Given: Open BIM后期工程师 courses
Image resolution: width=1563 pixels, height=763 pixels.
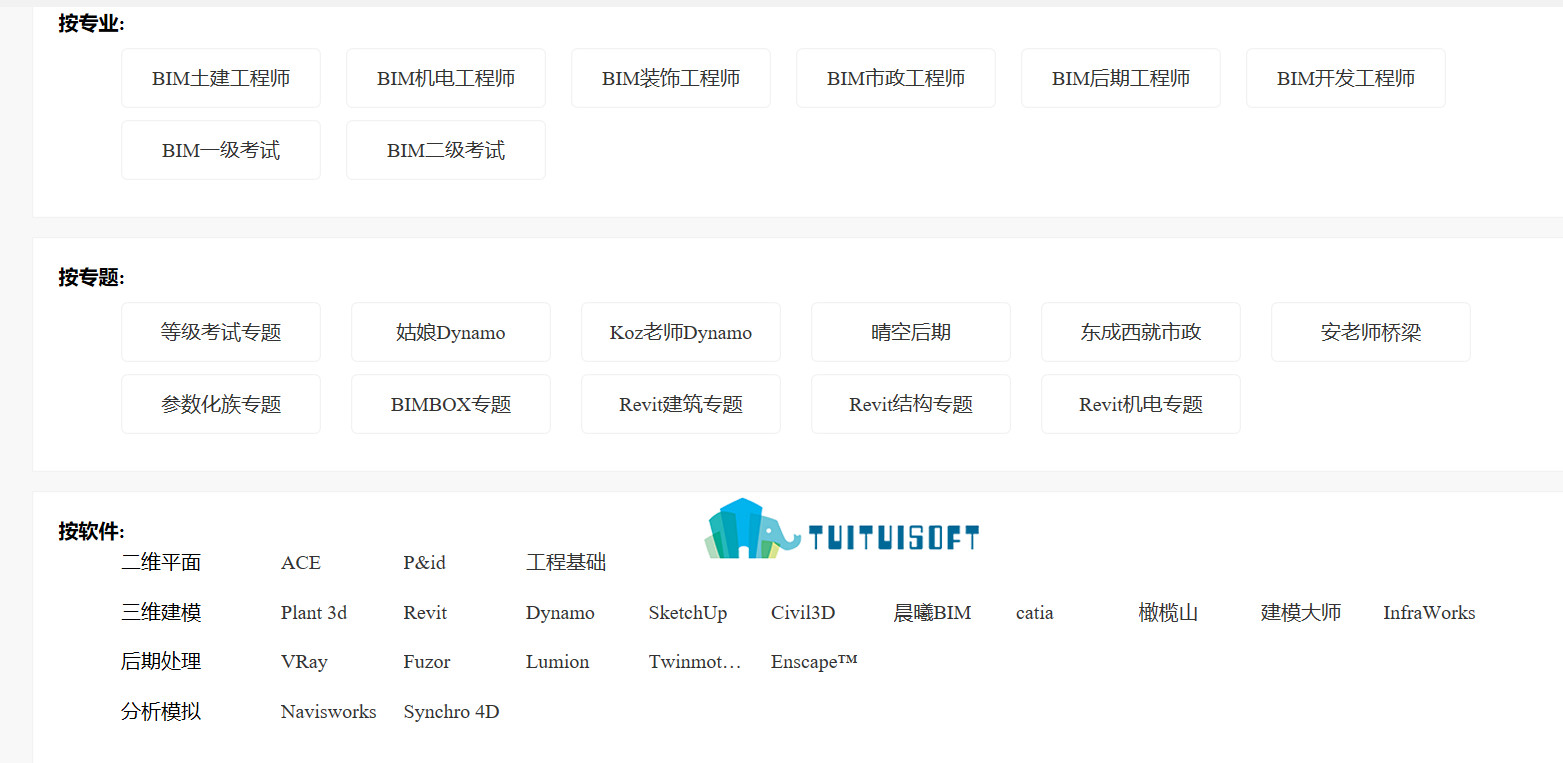Looking at the screenshot, I should point(1121,78).
